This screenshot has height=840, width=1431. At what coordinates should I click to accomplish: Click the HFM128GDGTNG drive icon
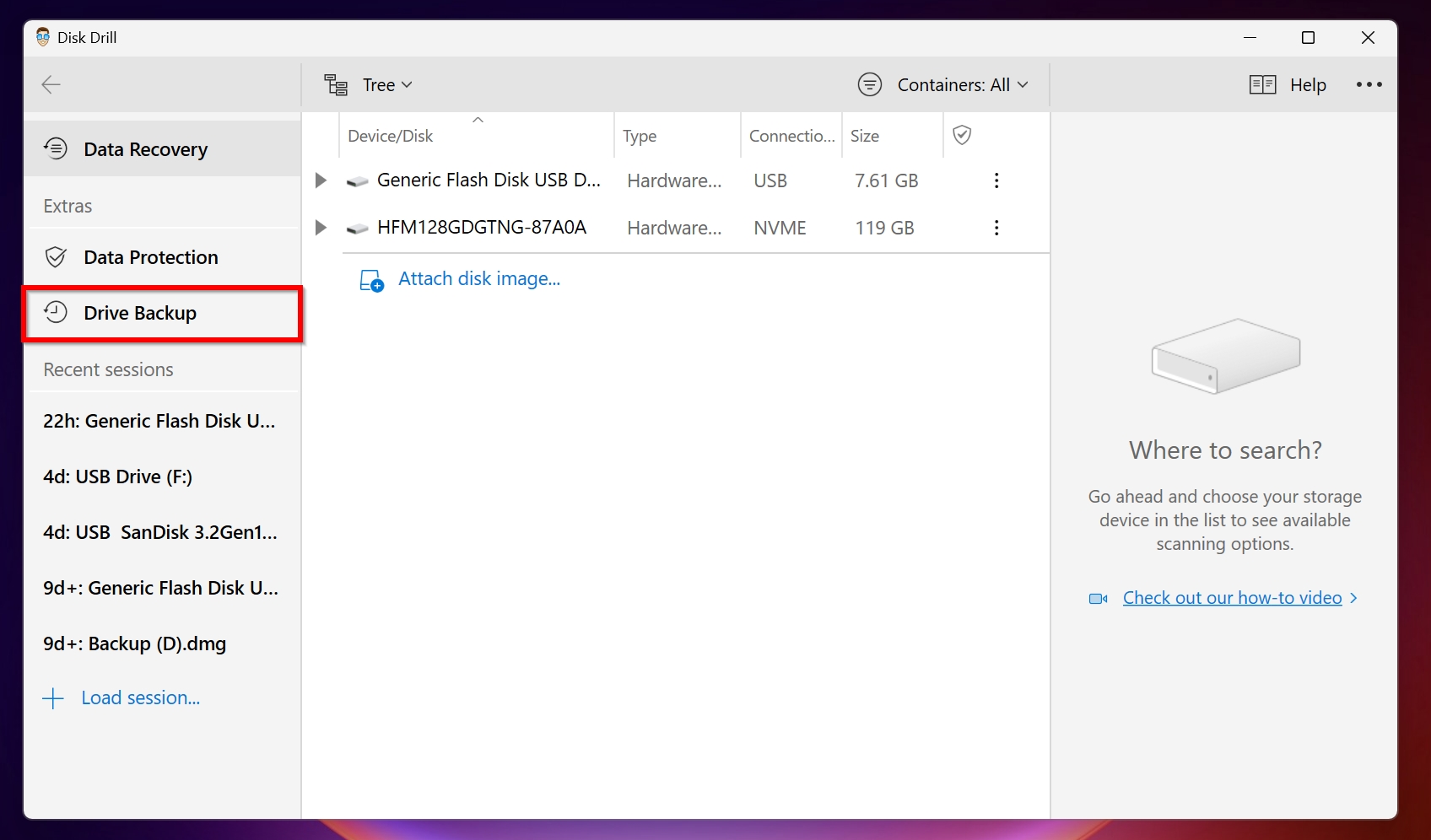[x=358, y=229]
